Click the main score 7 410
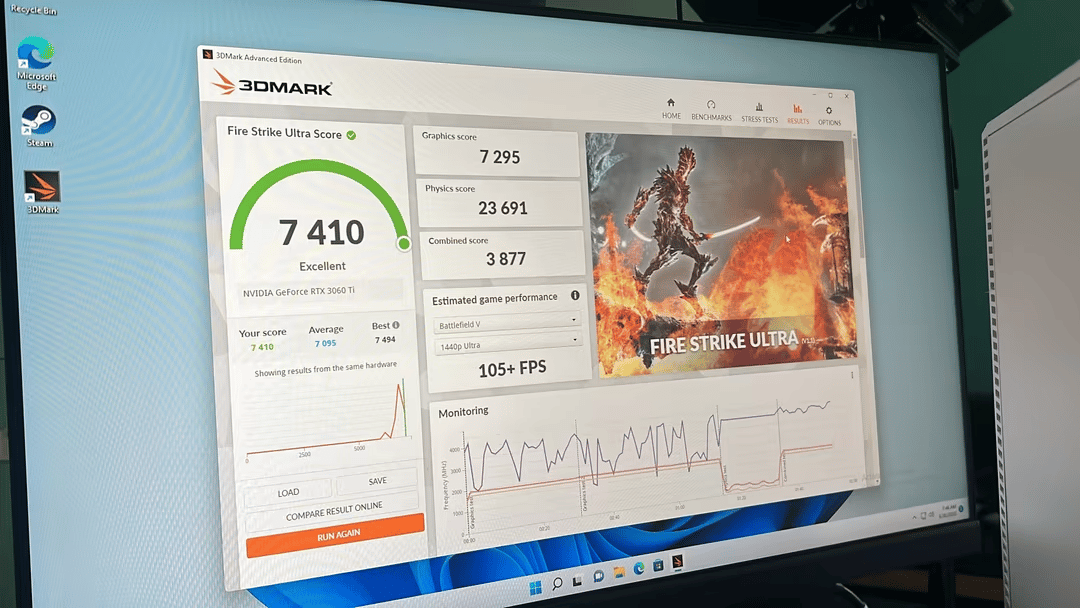 [322, 232]
